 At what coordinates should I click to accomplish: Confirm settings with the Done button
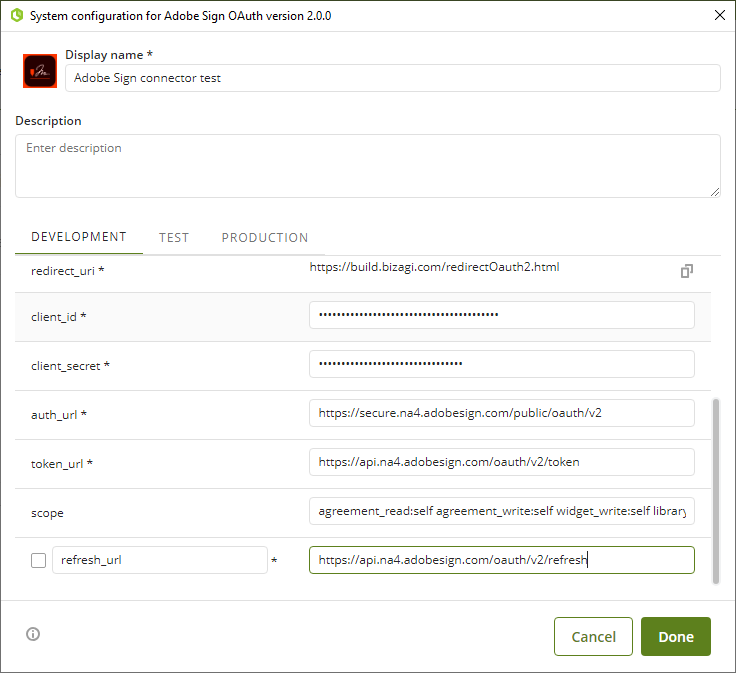click(676, 636)
